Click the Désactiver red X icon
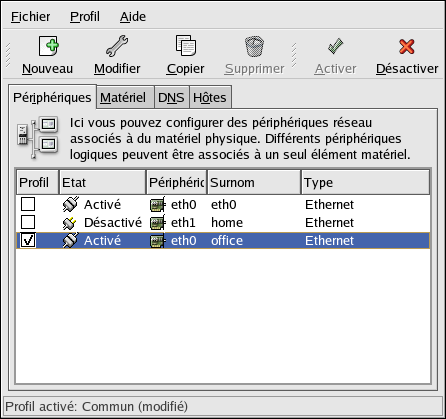This screenshot has height=419, width=446. click(x=407, y=46)
